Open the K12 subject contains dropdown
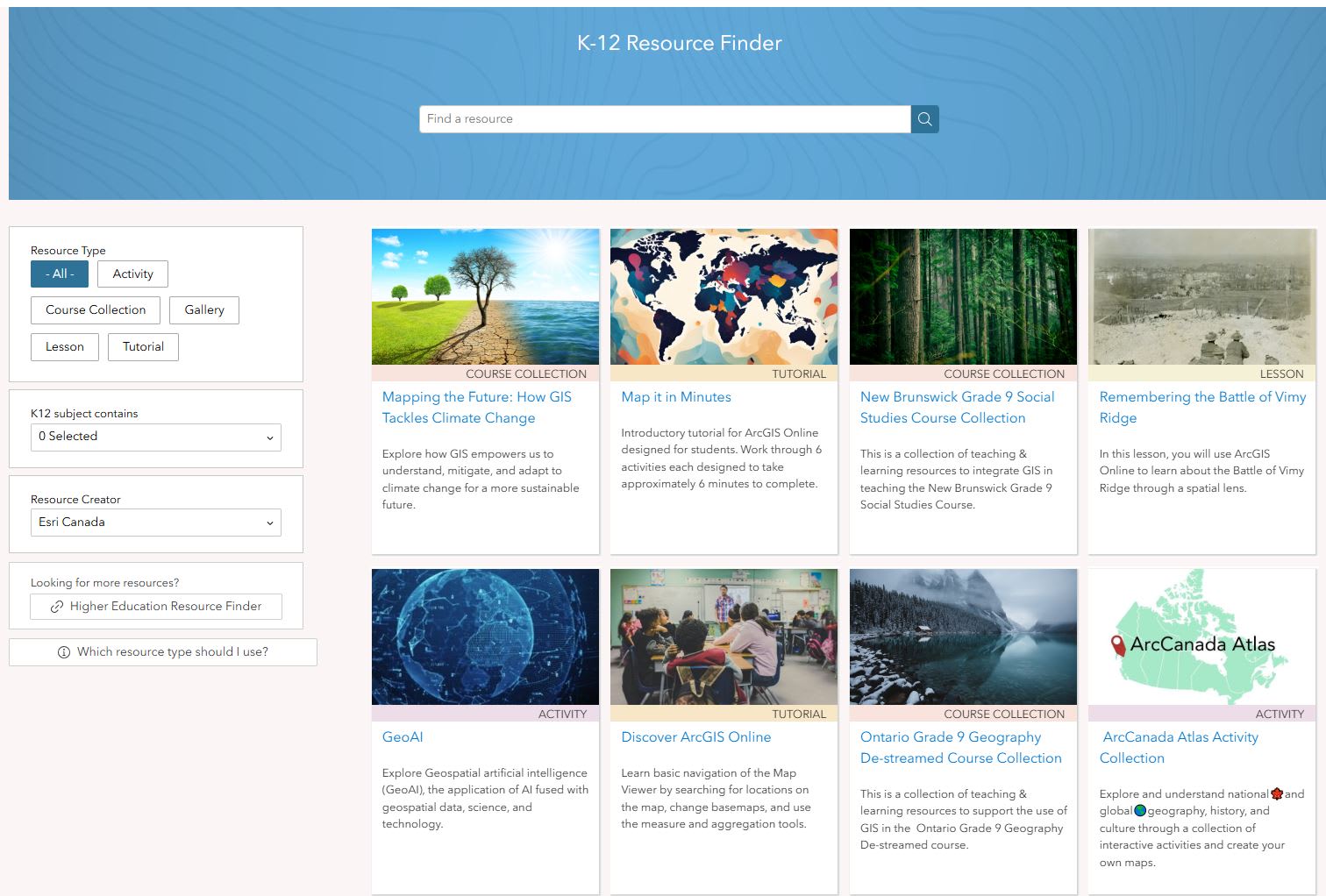The width and height of the screenshot is (1326, 896). 156,437
